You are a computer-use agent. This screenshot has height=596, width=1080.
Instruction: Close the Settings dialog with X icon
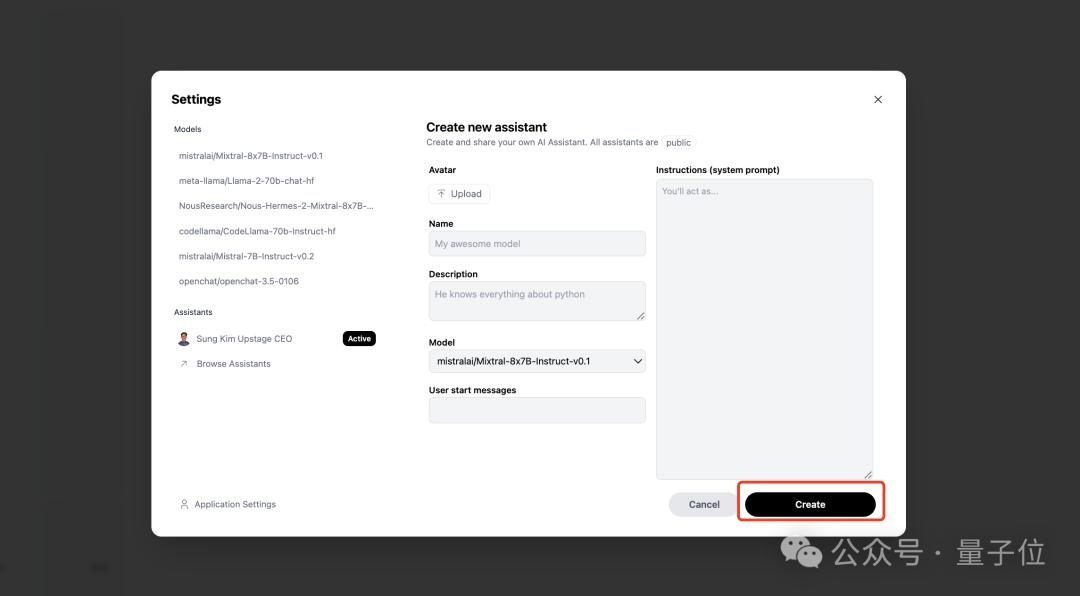tap(878, 99)
